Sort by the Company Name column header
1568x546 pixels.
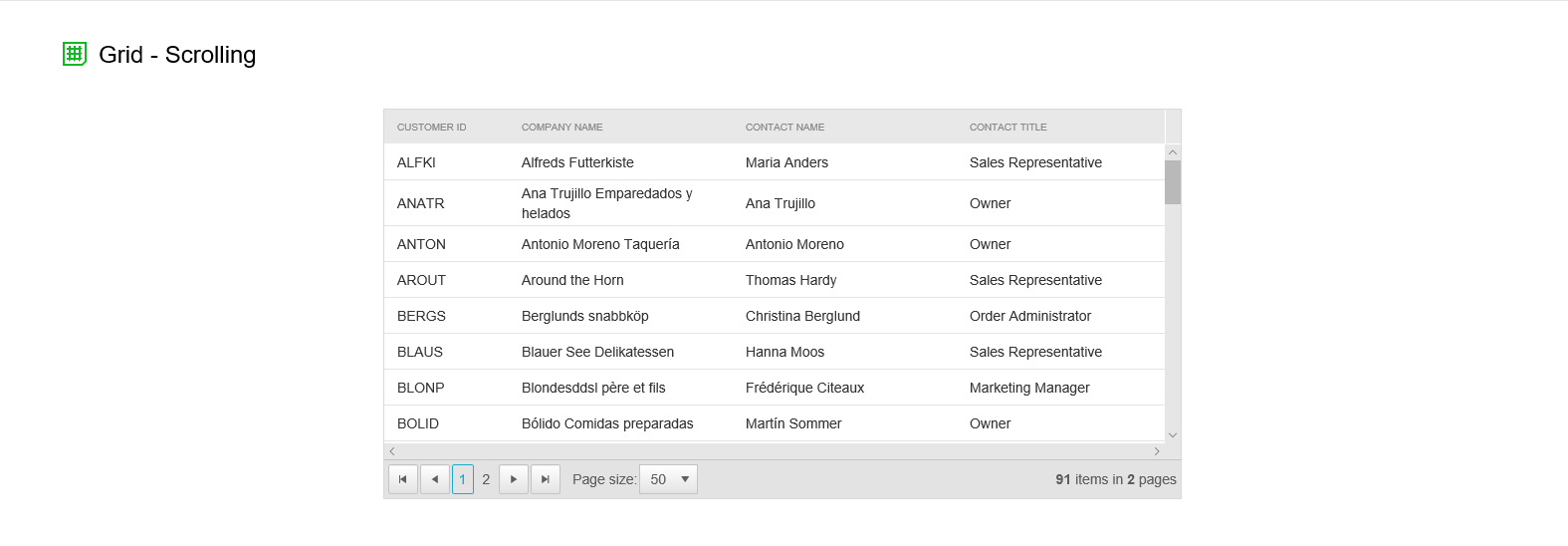561,128
